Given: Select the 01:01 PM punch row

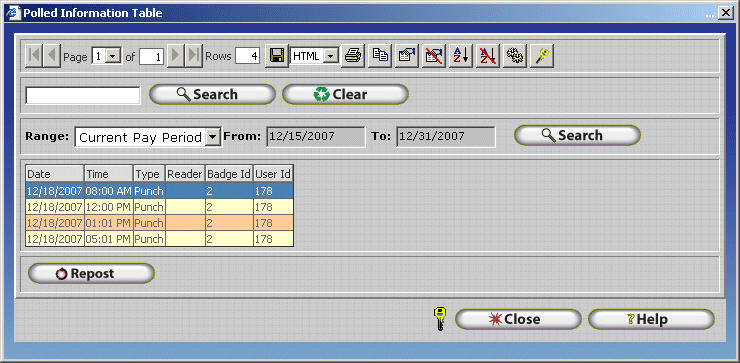Looking at the screenshot, I should (x=160, y=223).
